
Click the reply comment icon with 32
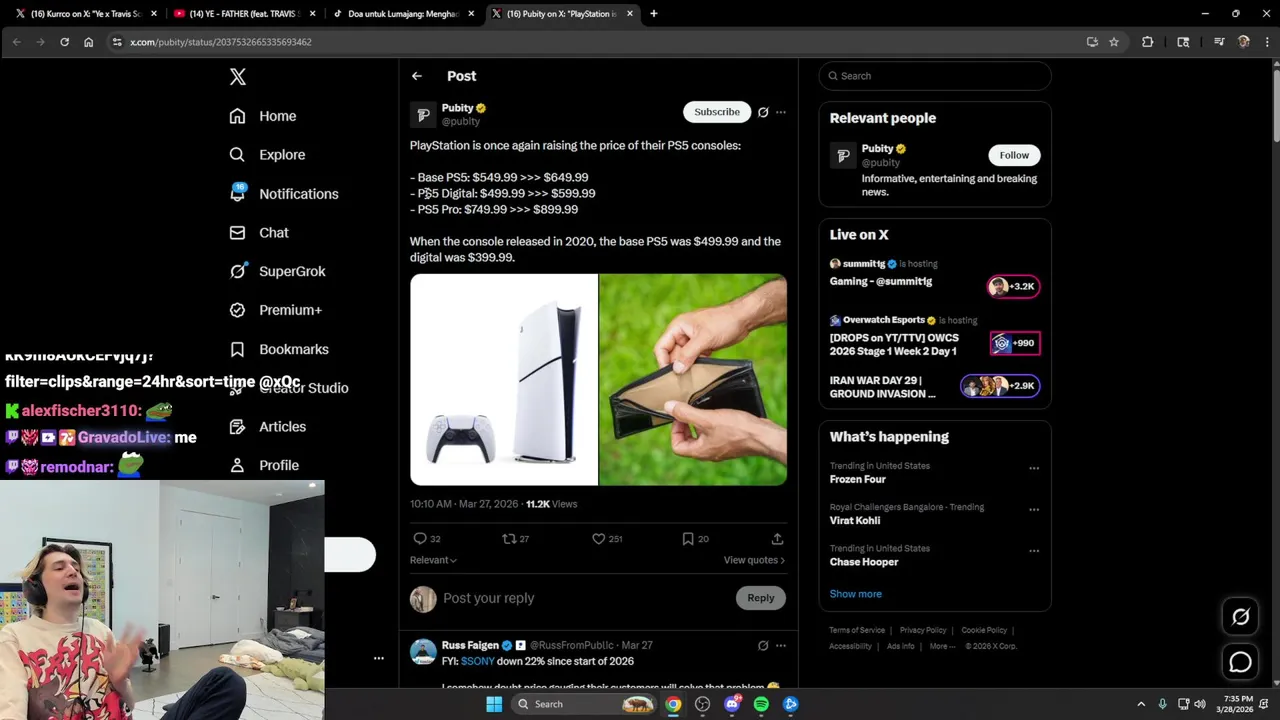point(427,539)
